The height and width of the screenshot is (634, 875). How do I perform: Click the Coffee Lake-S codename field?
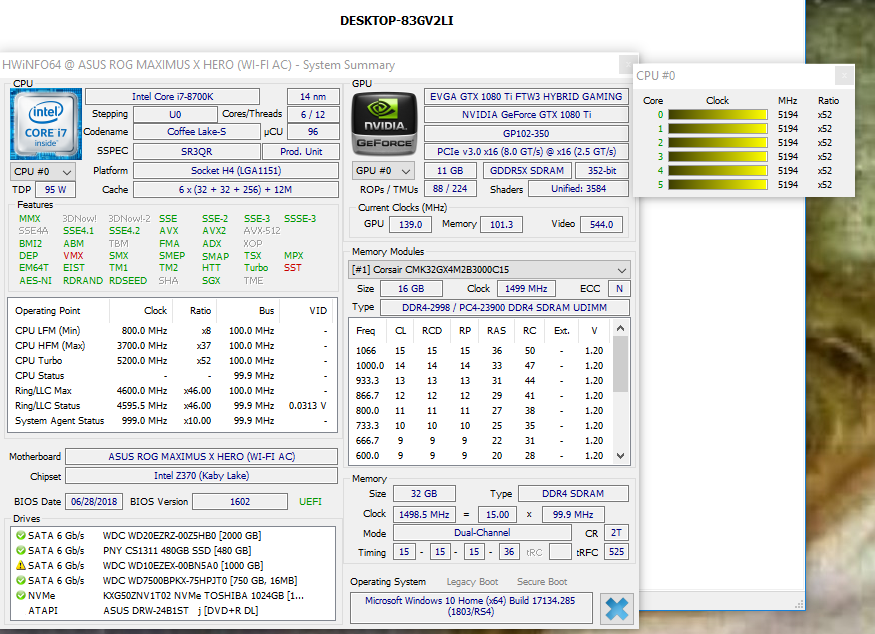click(196, 132)
